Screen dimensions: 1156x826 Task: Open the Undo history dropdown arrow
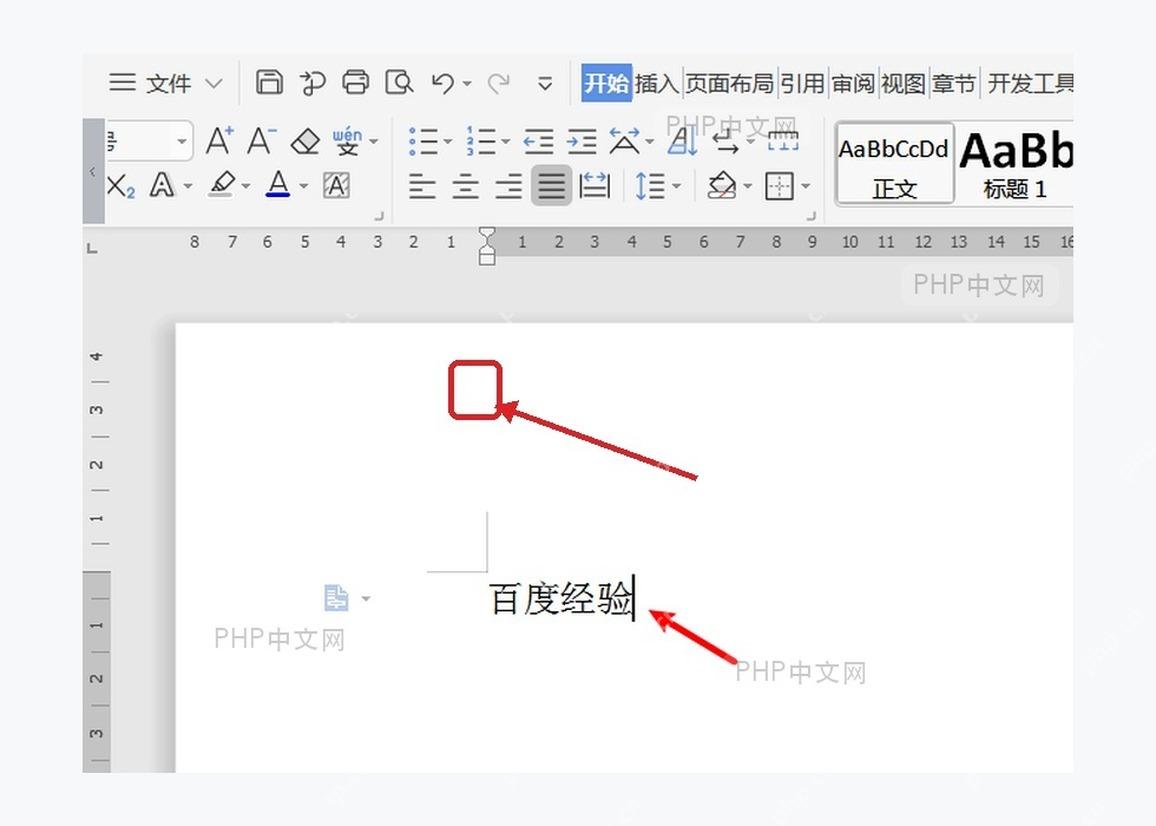point(467,83)
